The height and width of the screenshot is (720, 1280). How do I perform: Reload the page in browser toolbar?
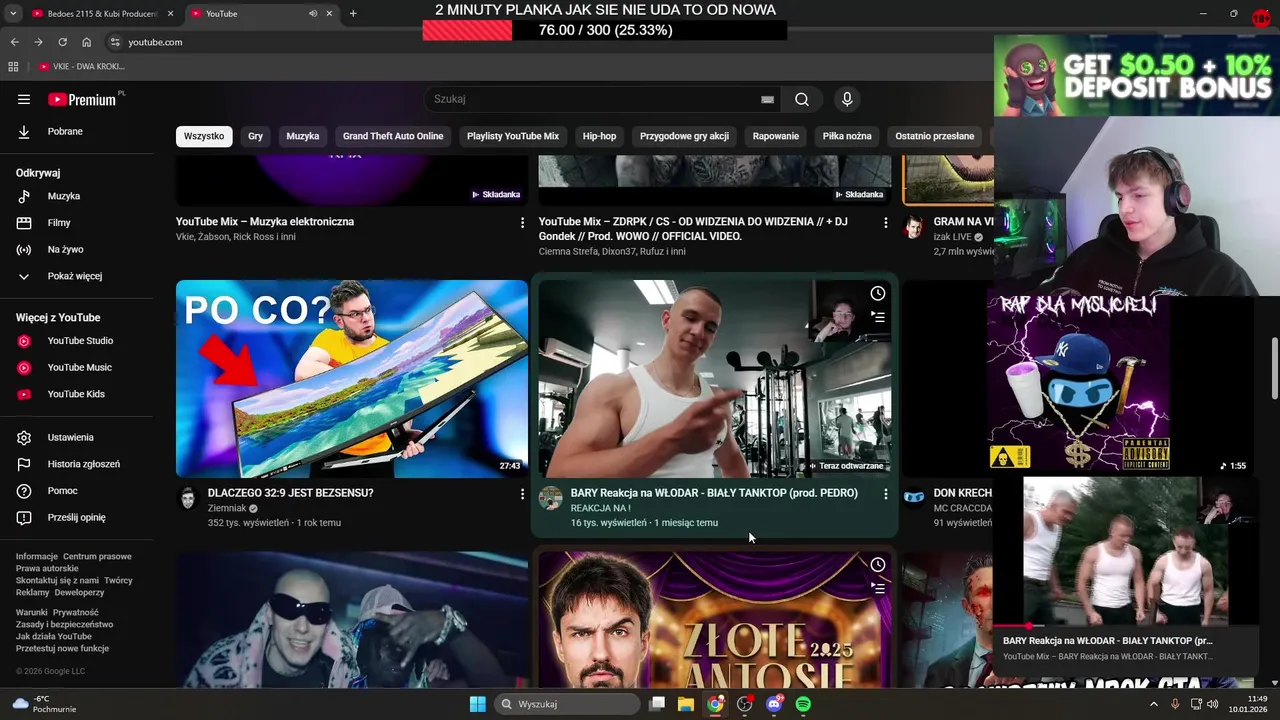pyautogui.click(x=62, y=42)
